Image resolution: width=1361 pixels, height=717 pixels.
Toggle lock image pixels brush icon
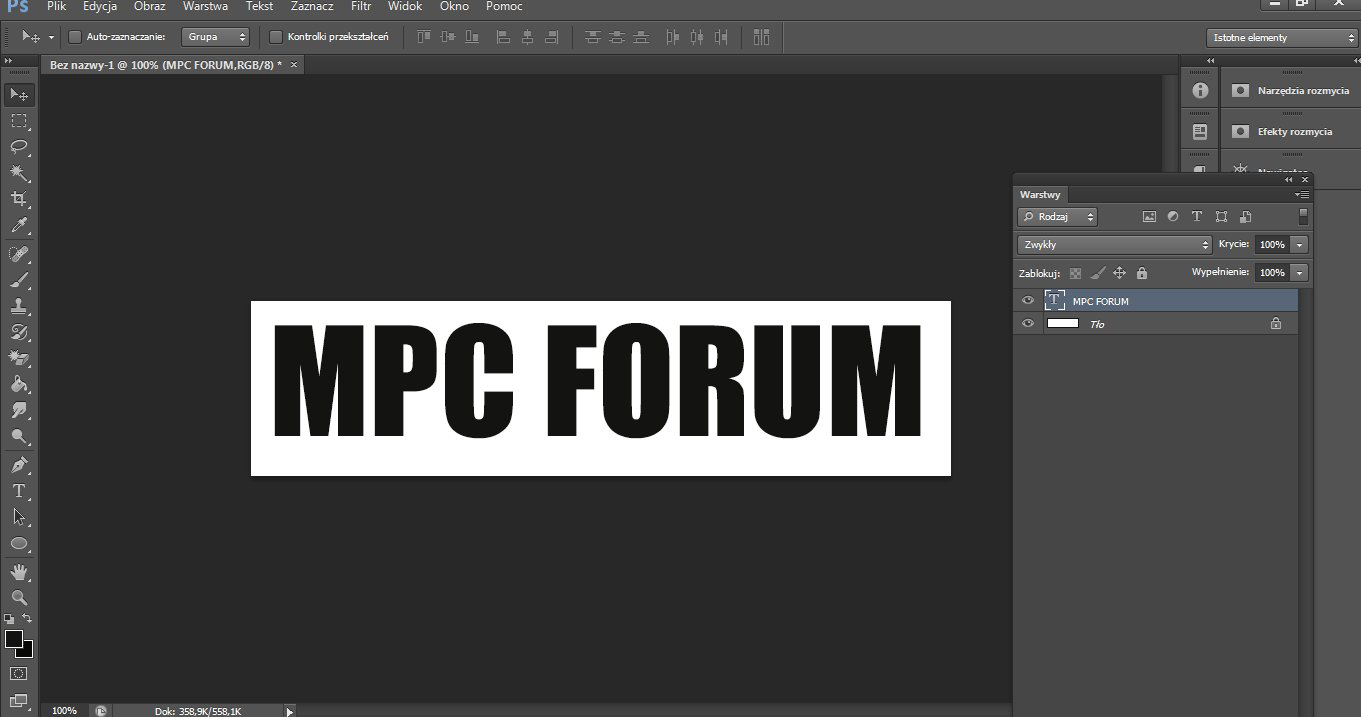tap(1097, 272)
